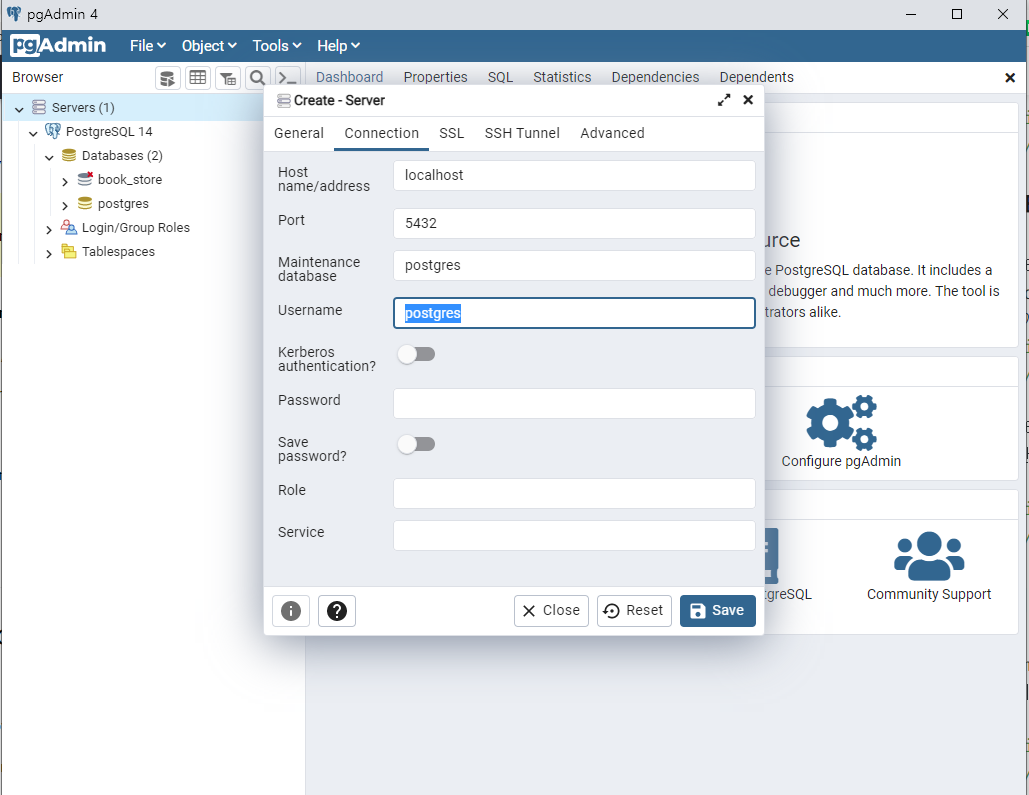Select the 'Servers (1)' tree label

pyautogui.click(x=83, y=108)
